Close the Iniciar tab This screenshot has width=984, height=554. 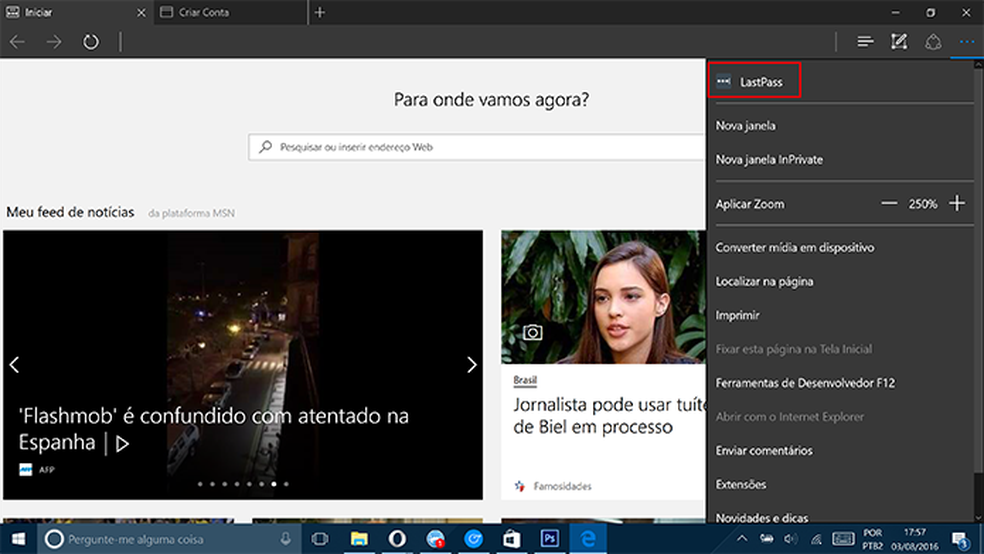[x=141, y=13]
